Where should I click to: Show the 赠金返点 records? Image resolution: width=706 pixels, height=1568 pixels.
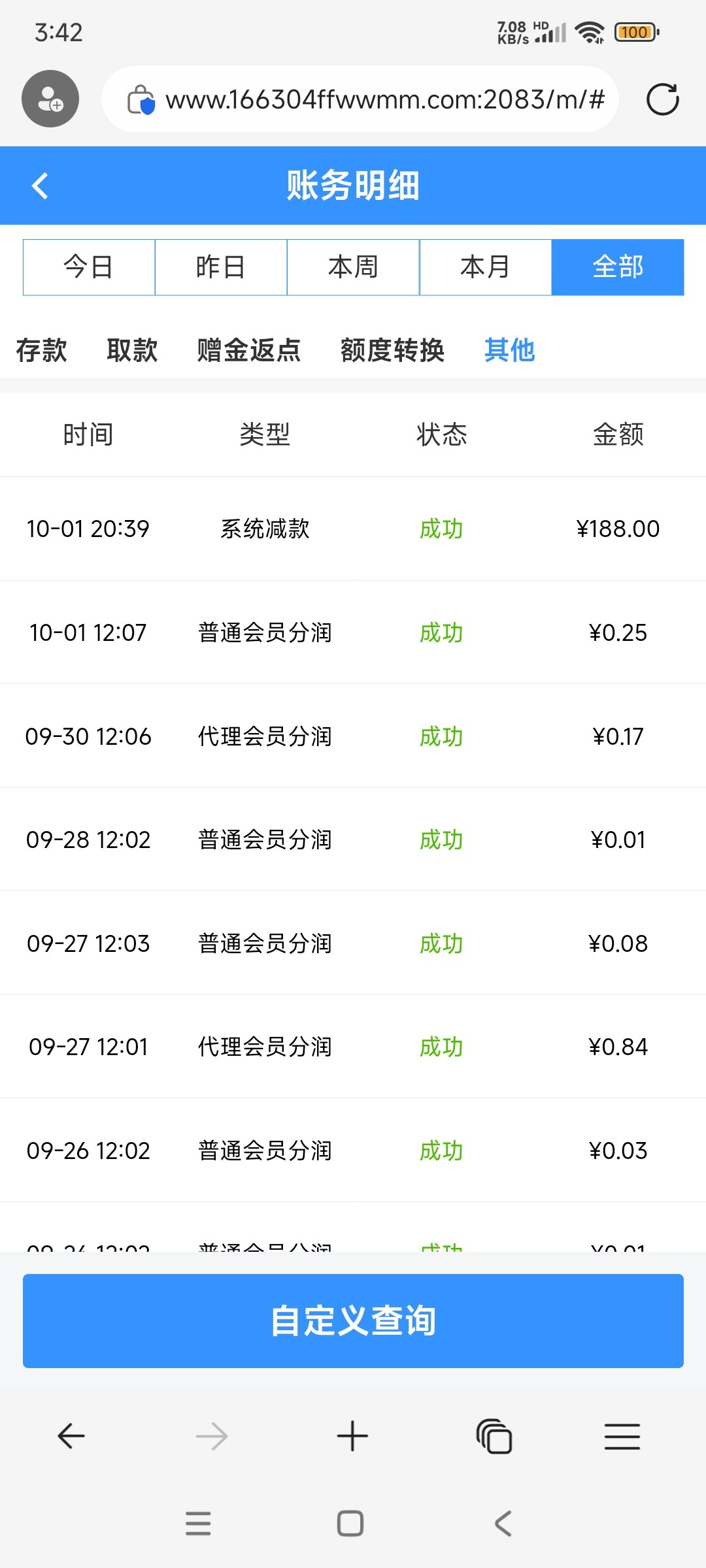[249, 350]
